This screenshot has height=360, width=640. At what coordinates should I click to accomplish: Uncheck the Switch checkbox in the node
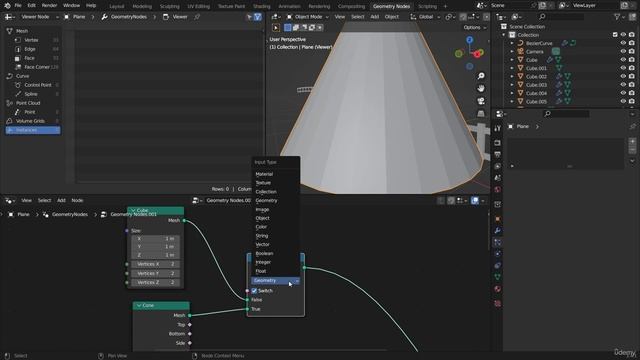[254, 291]
